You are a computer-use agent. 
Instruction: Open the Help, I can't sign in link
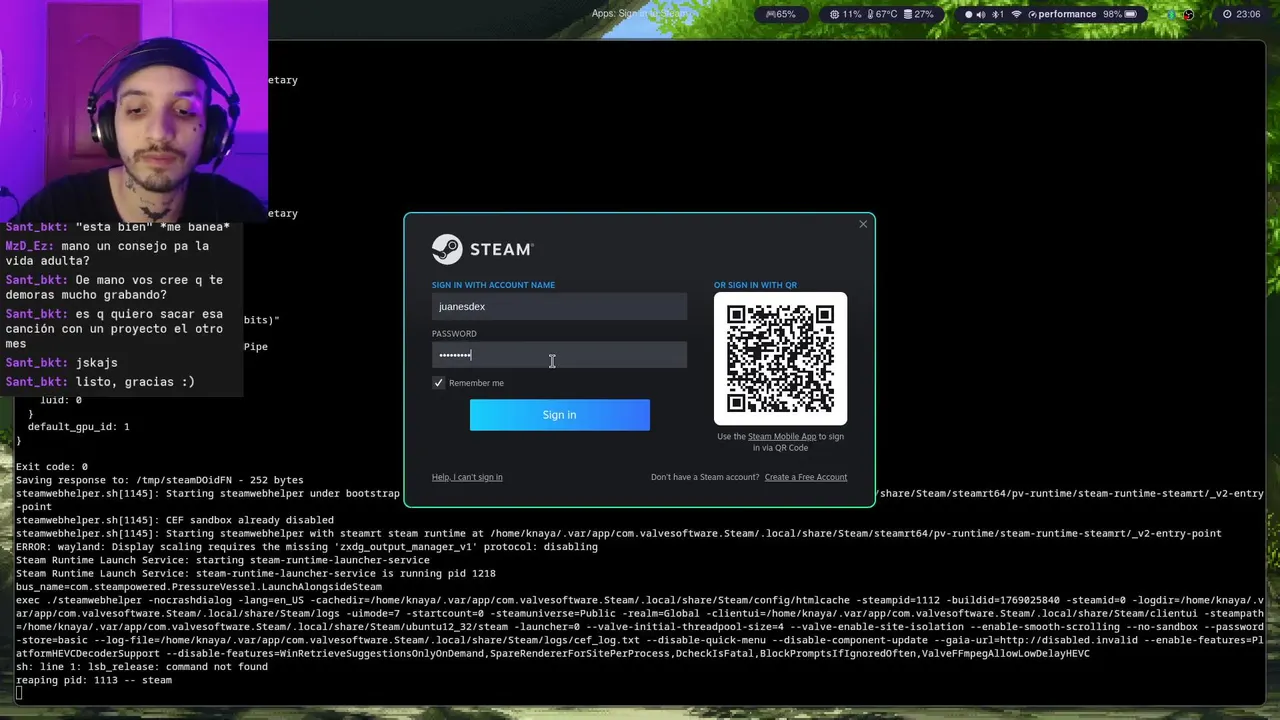467,477
